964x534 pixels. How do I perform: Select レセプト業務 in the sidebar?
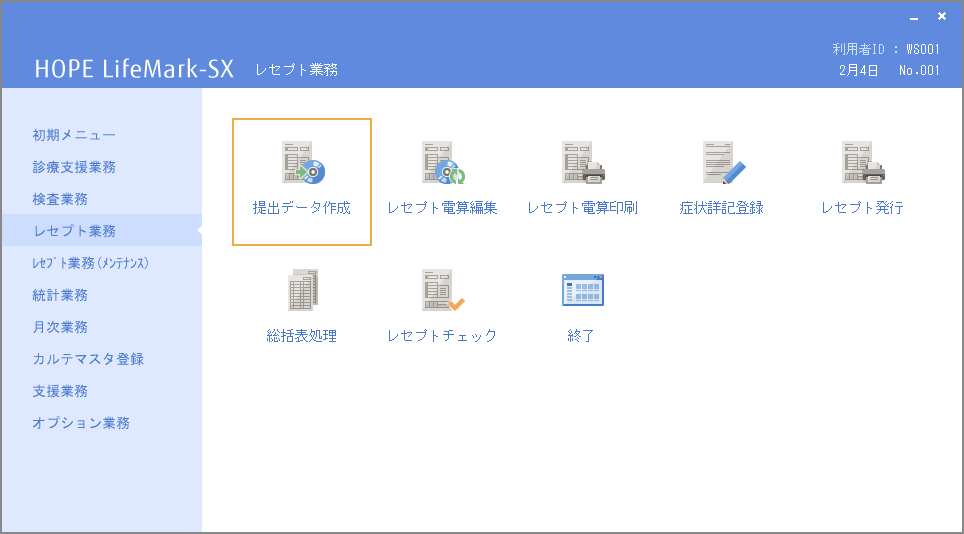pyautogui.click(x=102, y=230)
